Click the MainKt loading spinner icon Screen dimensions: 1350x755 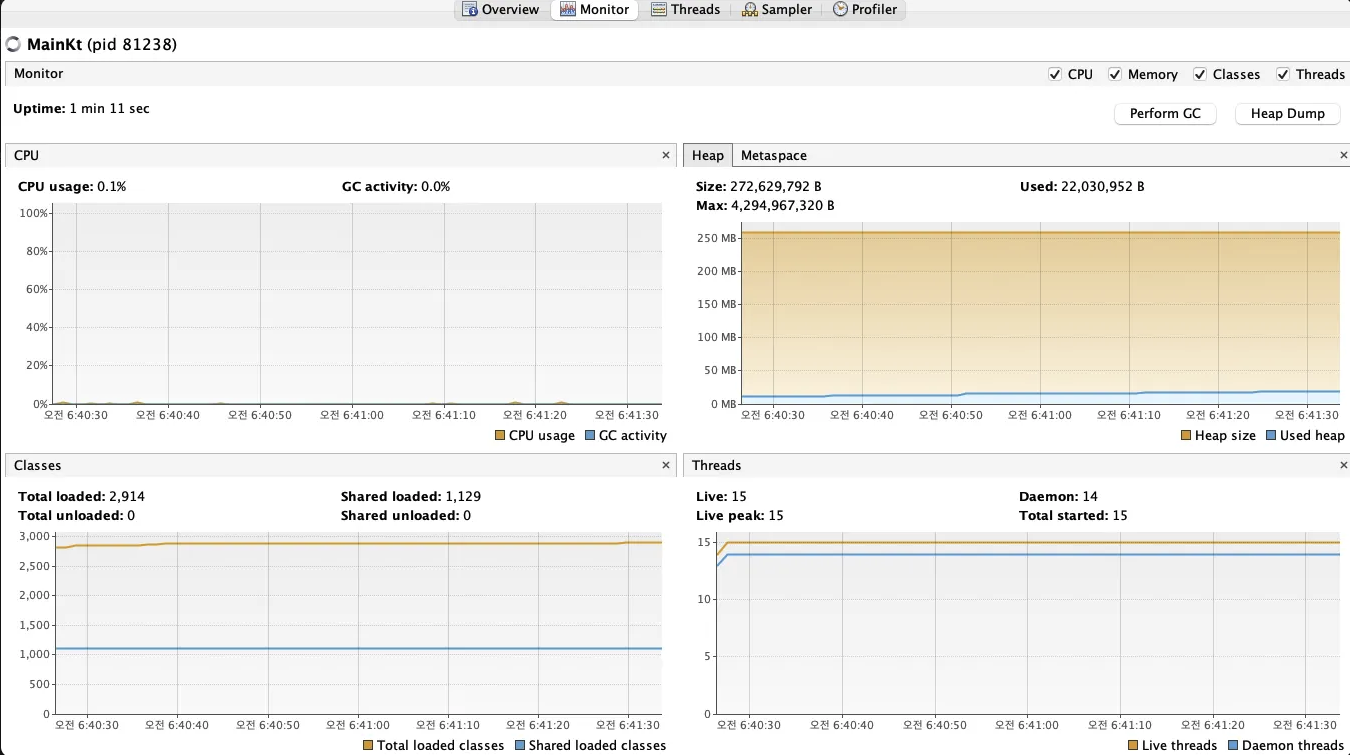coord(13,45)
